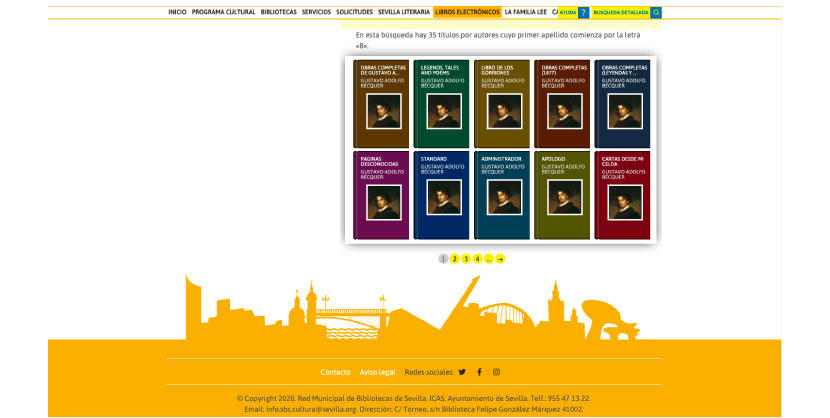830x418 pixels.
Task: Open the Apologo book cover
Action: click(x=562, y=195)
